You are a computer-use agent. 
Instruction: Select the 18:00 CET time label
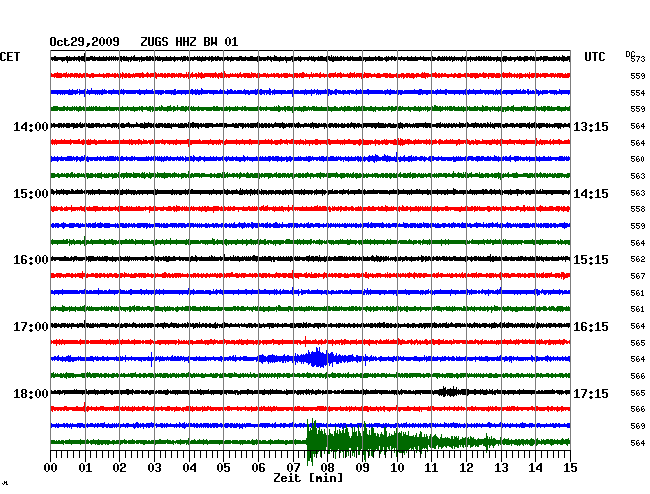click(31, 394)
